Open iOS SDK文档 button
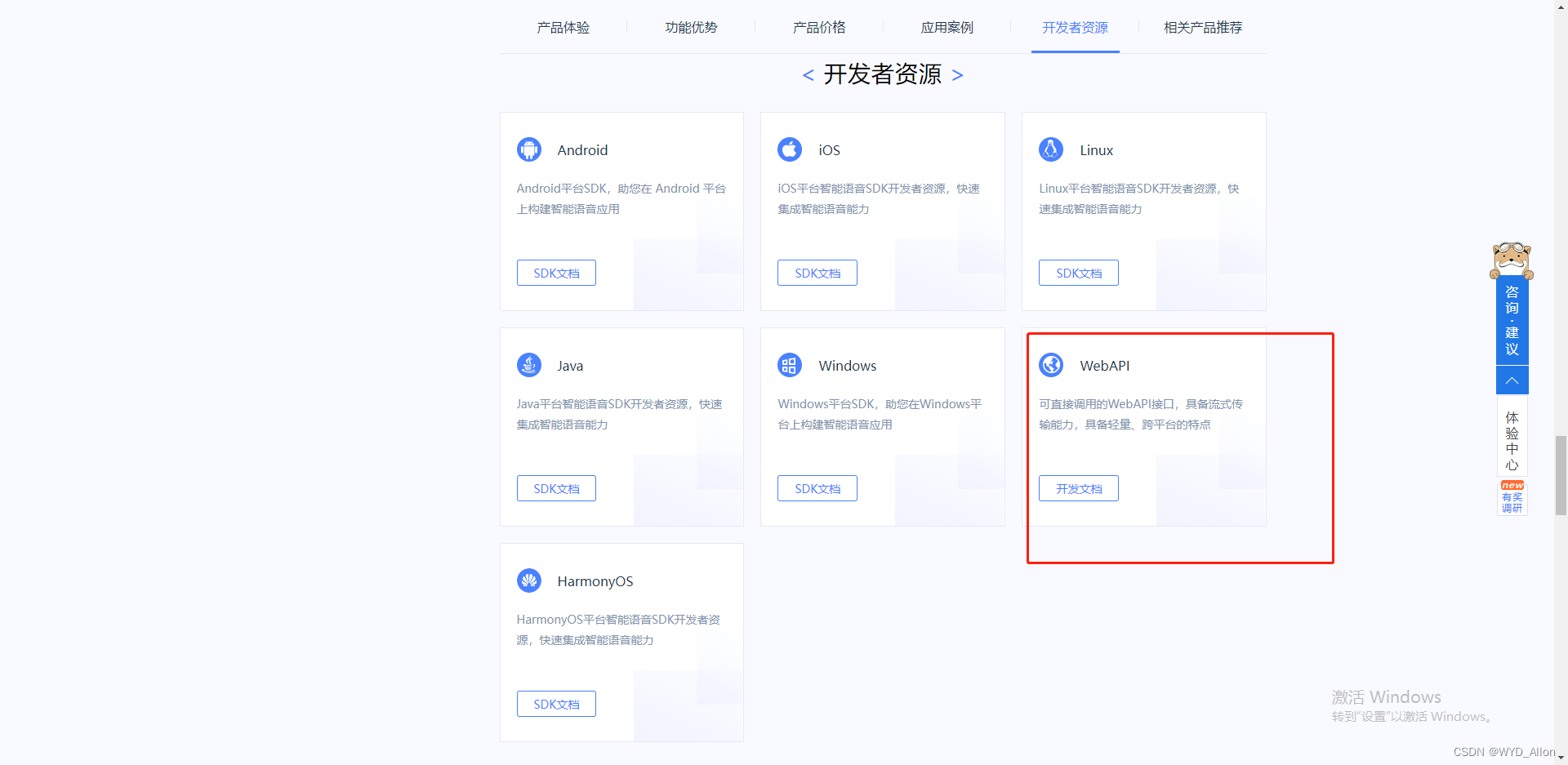 coord(817,273)
